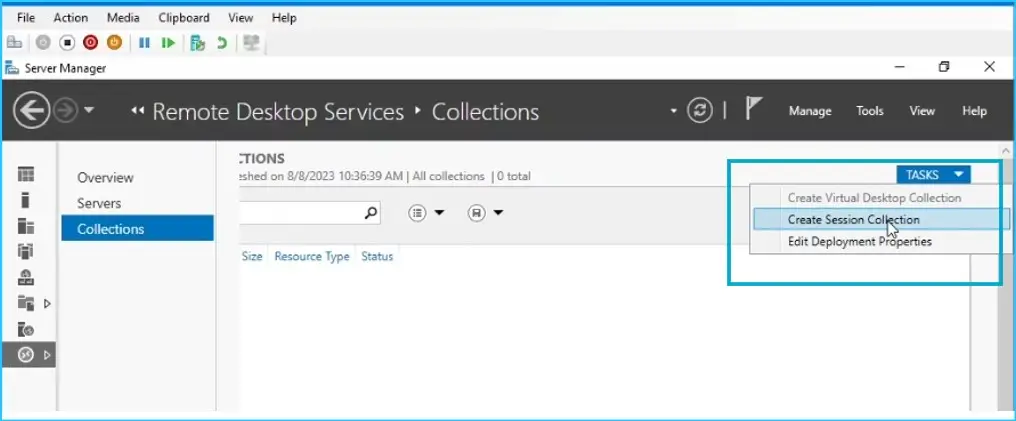
Task: Select Create Session Collection menu entry
Action: tap(853, 220)
